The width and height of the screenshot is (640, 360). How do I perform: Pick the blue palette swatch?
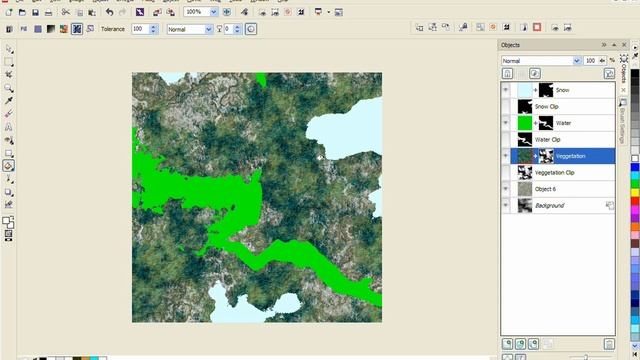[x=635, y=167]
